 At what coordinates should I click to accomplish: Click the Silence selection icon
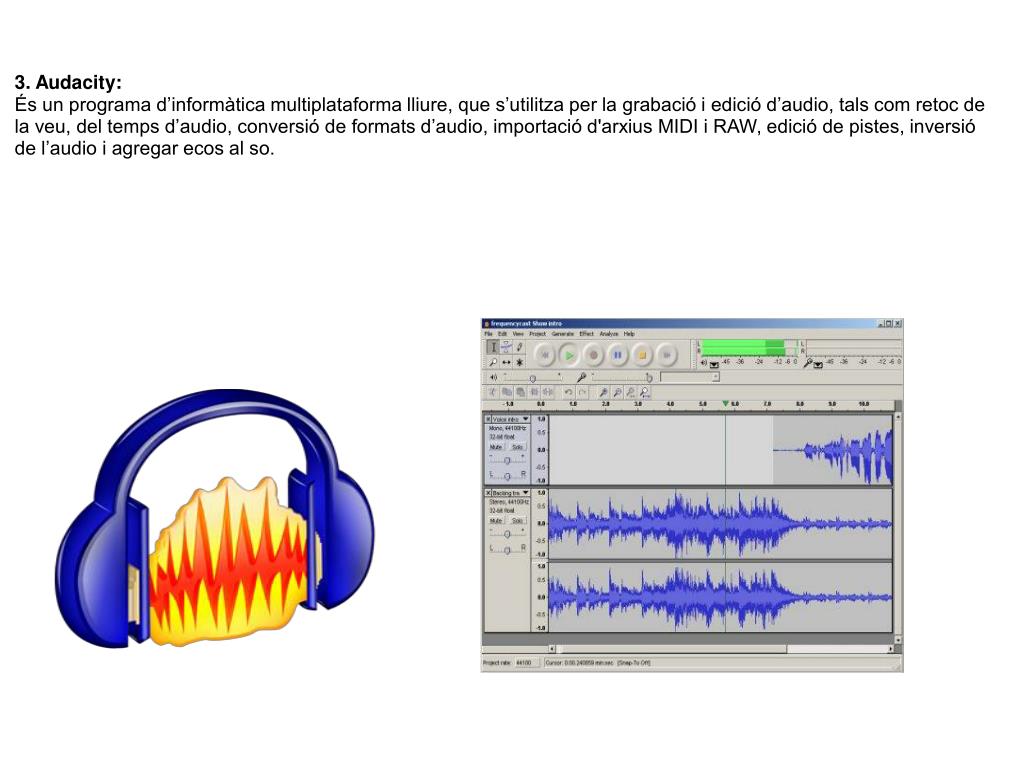547,392
